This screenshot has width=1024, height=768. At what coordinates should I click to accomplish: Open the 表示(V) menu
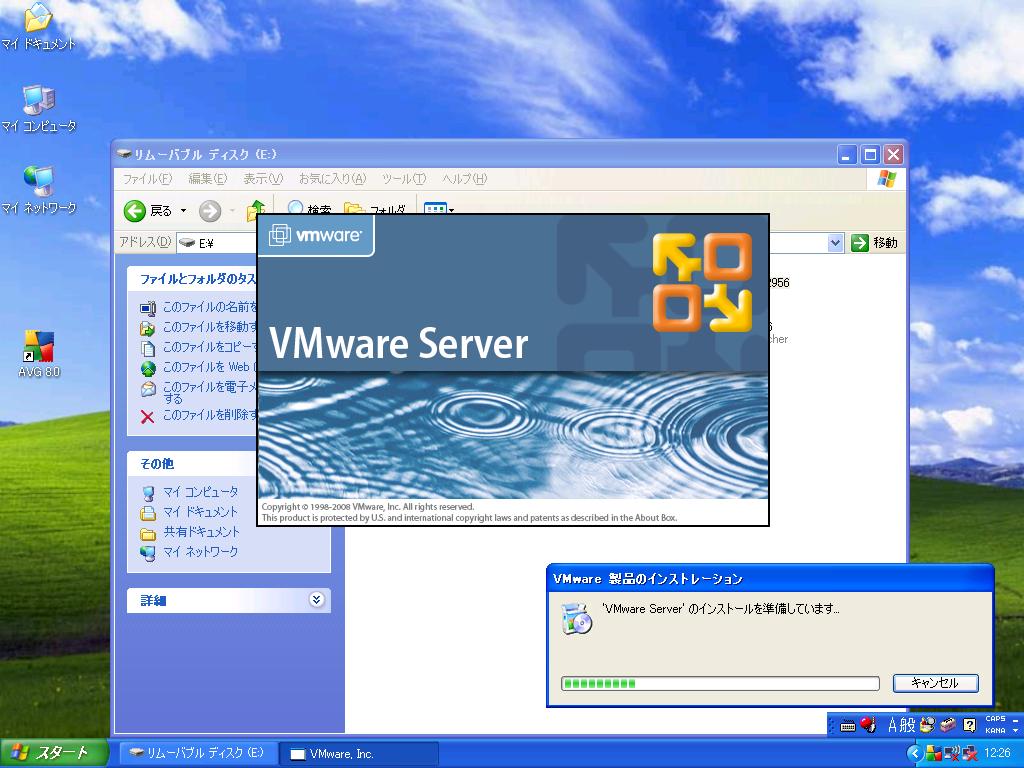click(x=263, y=179)
